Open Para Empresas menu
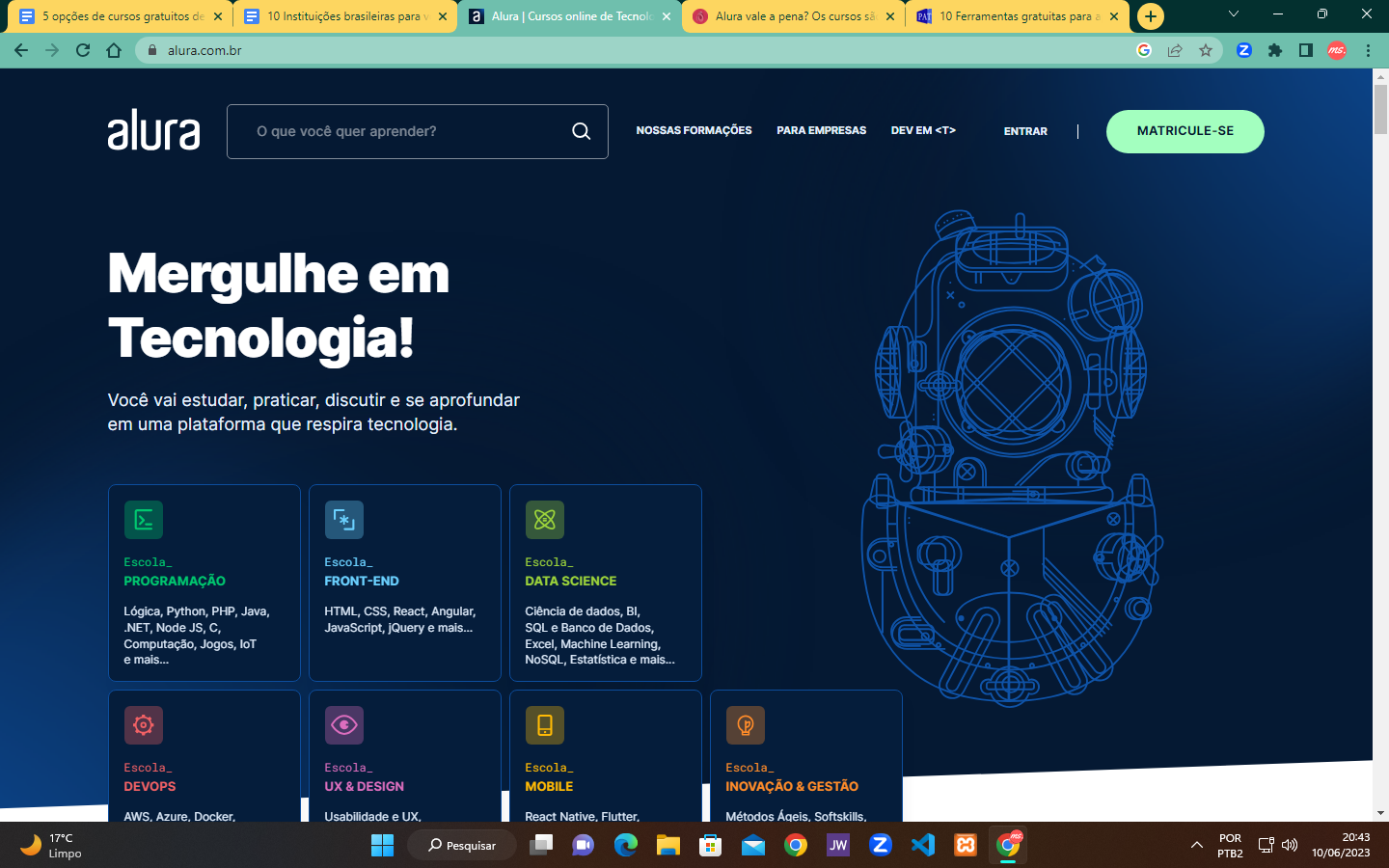Image resolution: width=1389 pixels, height=868 pixels. tap(822, 130)
